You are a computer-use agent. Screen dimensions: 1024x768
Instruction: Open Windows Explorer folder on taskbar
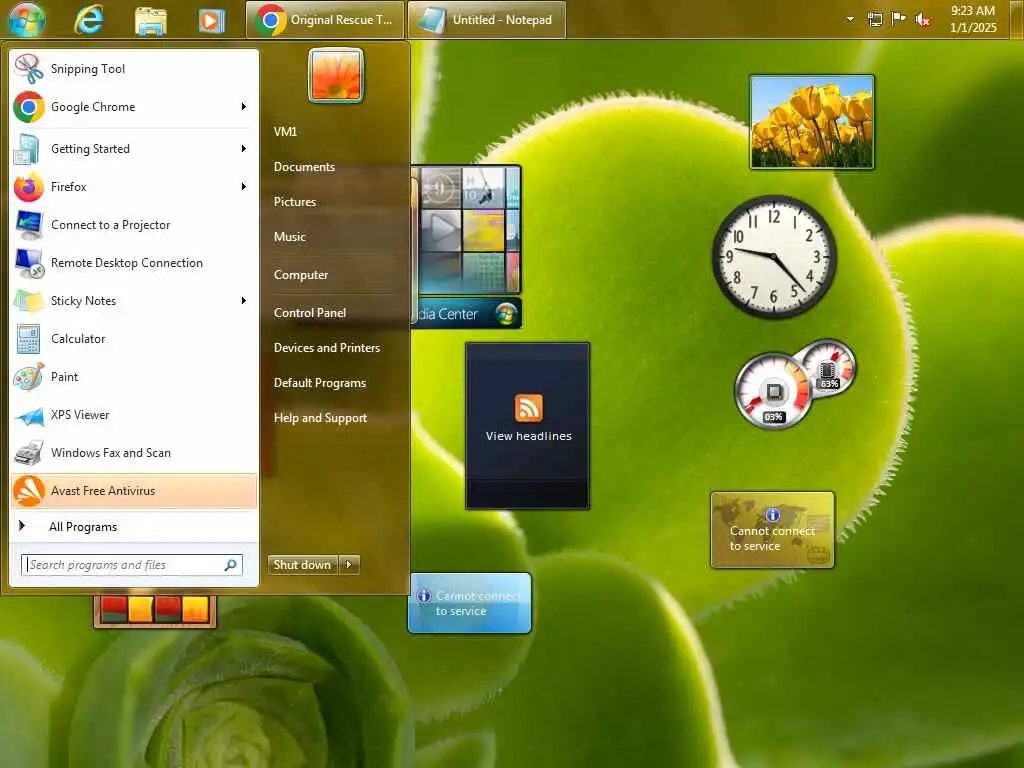pyautogui.click(x=150, y=20)
